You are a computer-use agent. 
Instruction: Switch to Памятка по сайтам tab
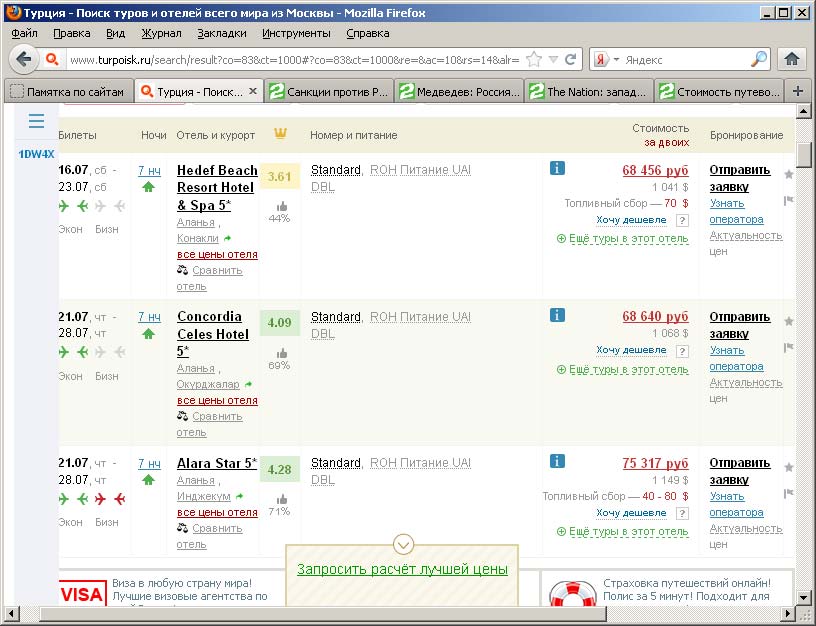click(68, 92)
